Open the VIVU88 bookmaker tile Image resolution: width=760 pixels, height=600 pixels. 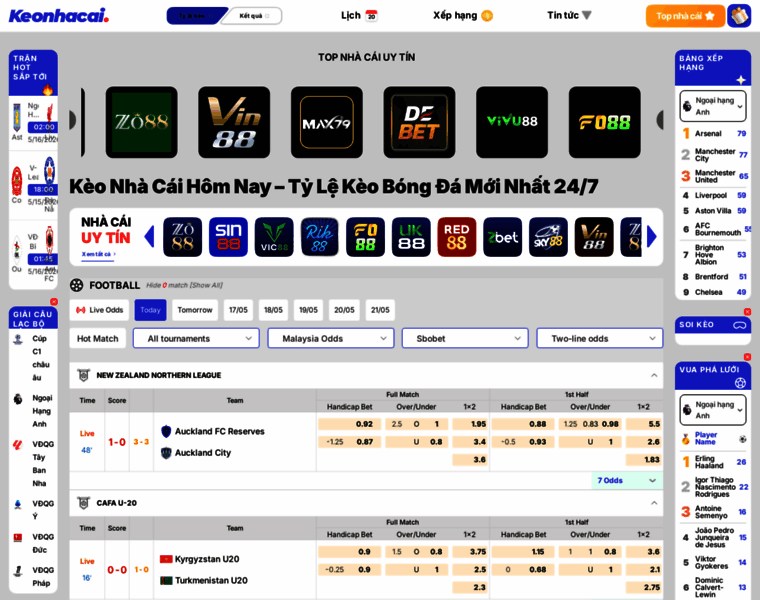click(512, 122)
